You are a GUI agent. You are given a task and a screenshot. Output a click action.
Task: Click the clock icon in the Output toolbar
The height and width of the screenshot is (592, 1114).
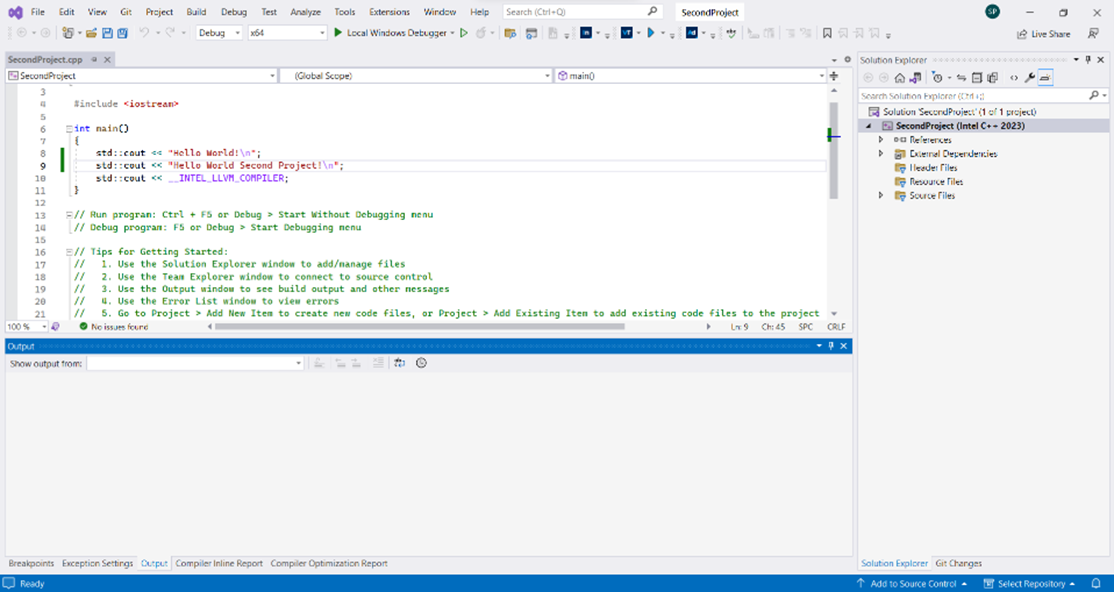click(x=421, y=363)
